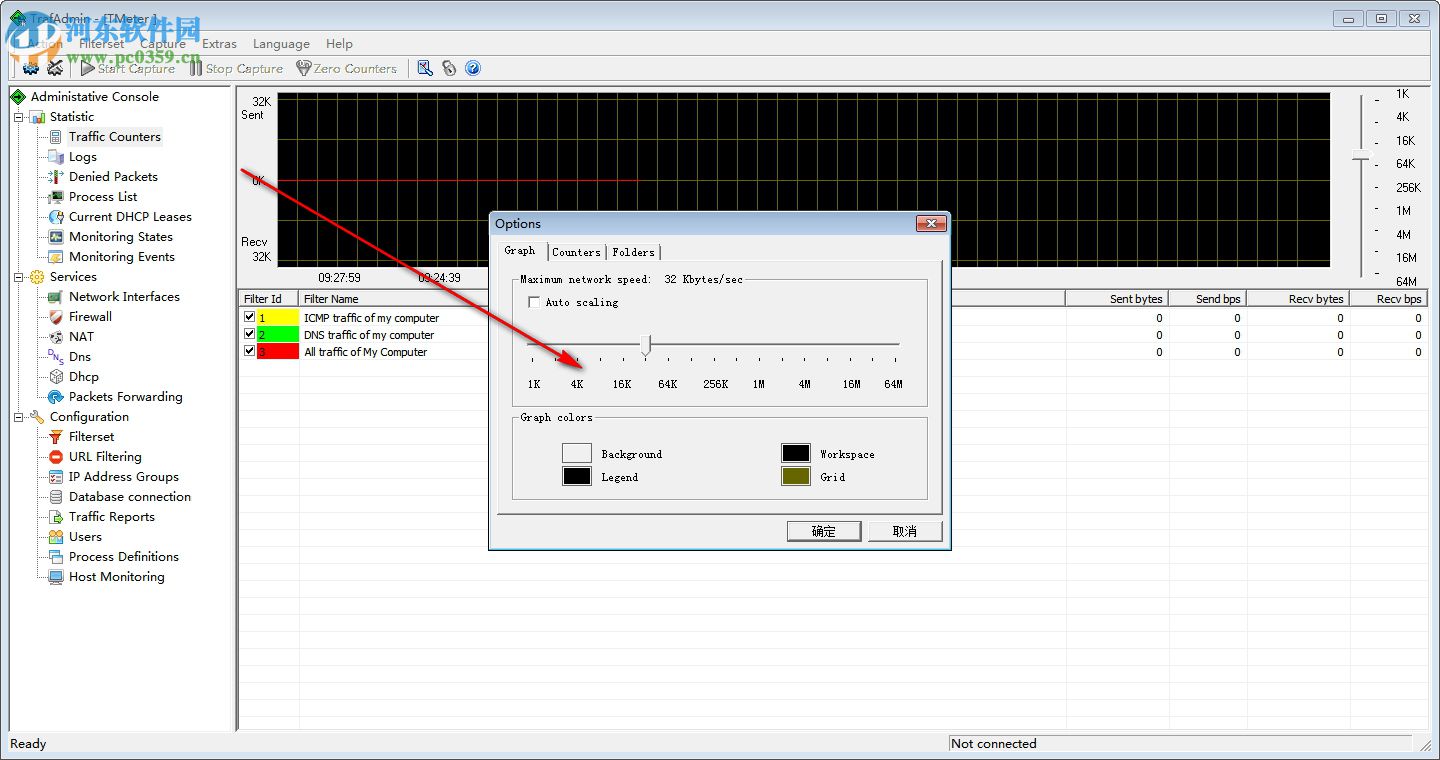Collapse the Configuration tree node
Viewport: 1440px width, 760px height.
[x=18, y=417]
